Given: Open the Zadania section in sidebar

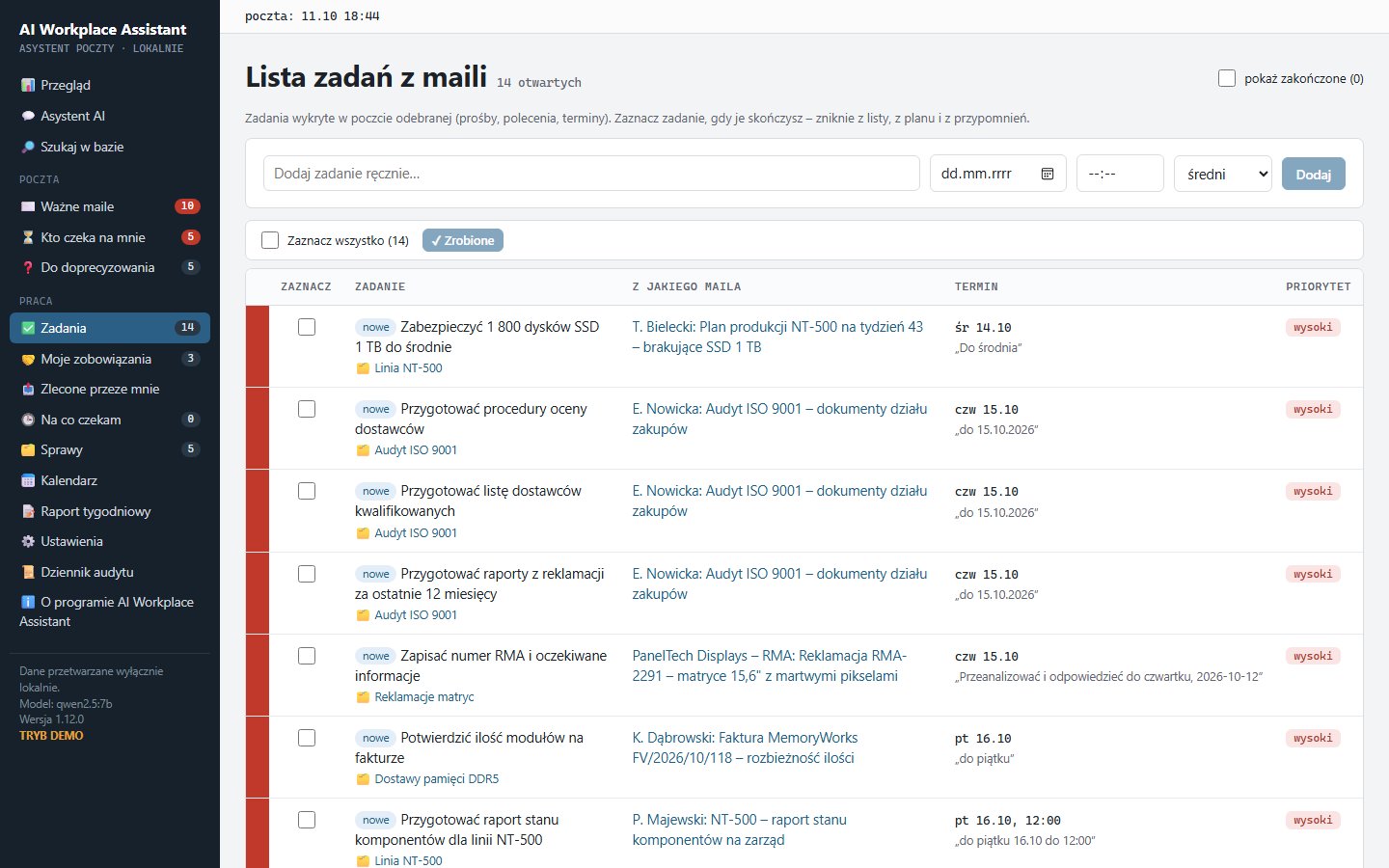Looking at the screenshot, I should click(x=110, y=328).
